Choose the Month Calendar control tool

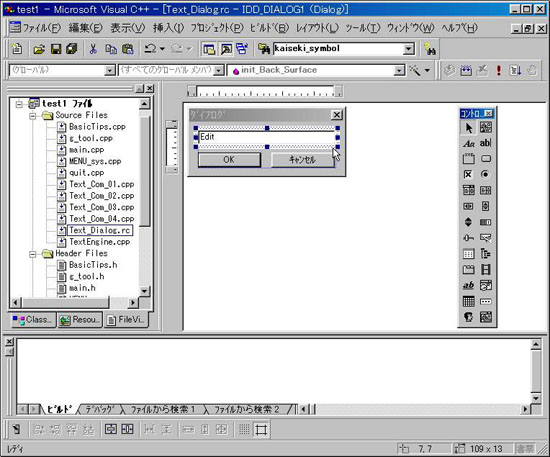pos(469,301)
